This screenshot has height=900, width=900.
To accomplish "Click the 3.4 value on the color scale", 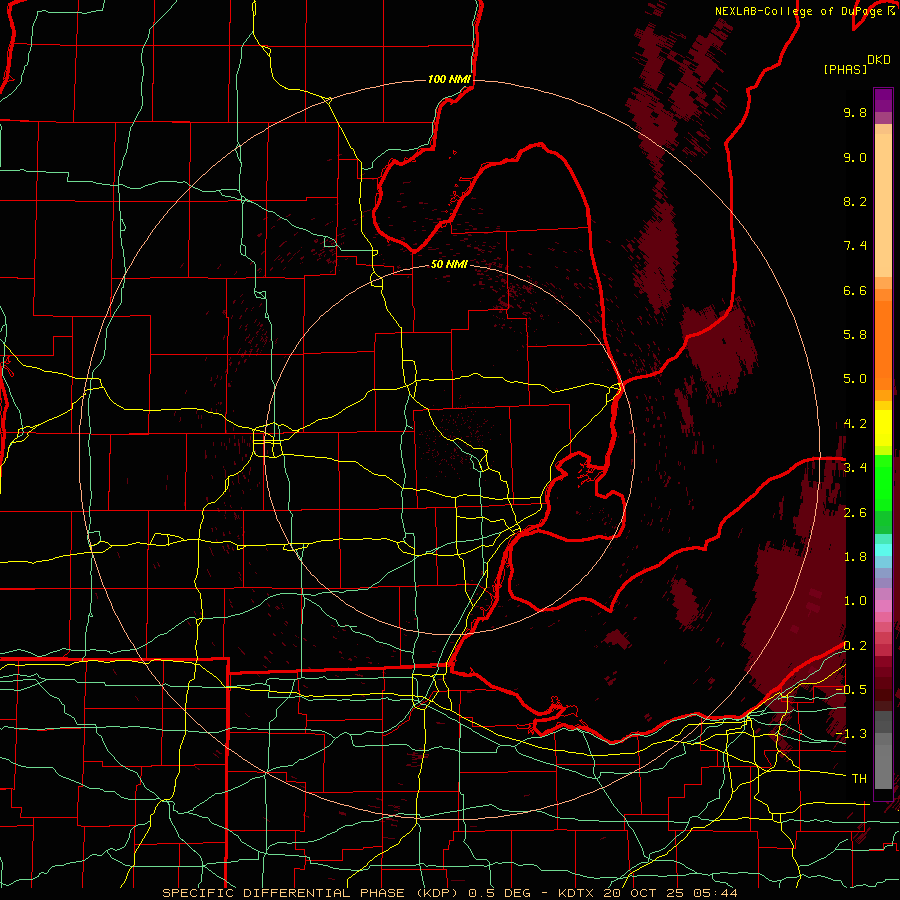I will click(855, 468).
